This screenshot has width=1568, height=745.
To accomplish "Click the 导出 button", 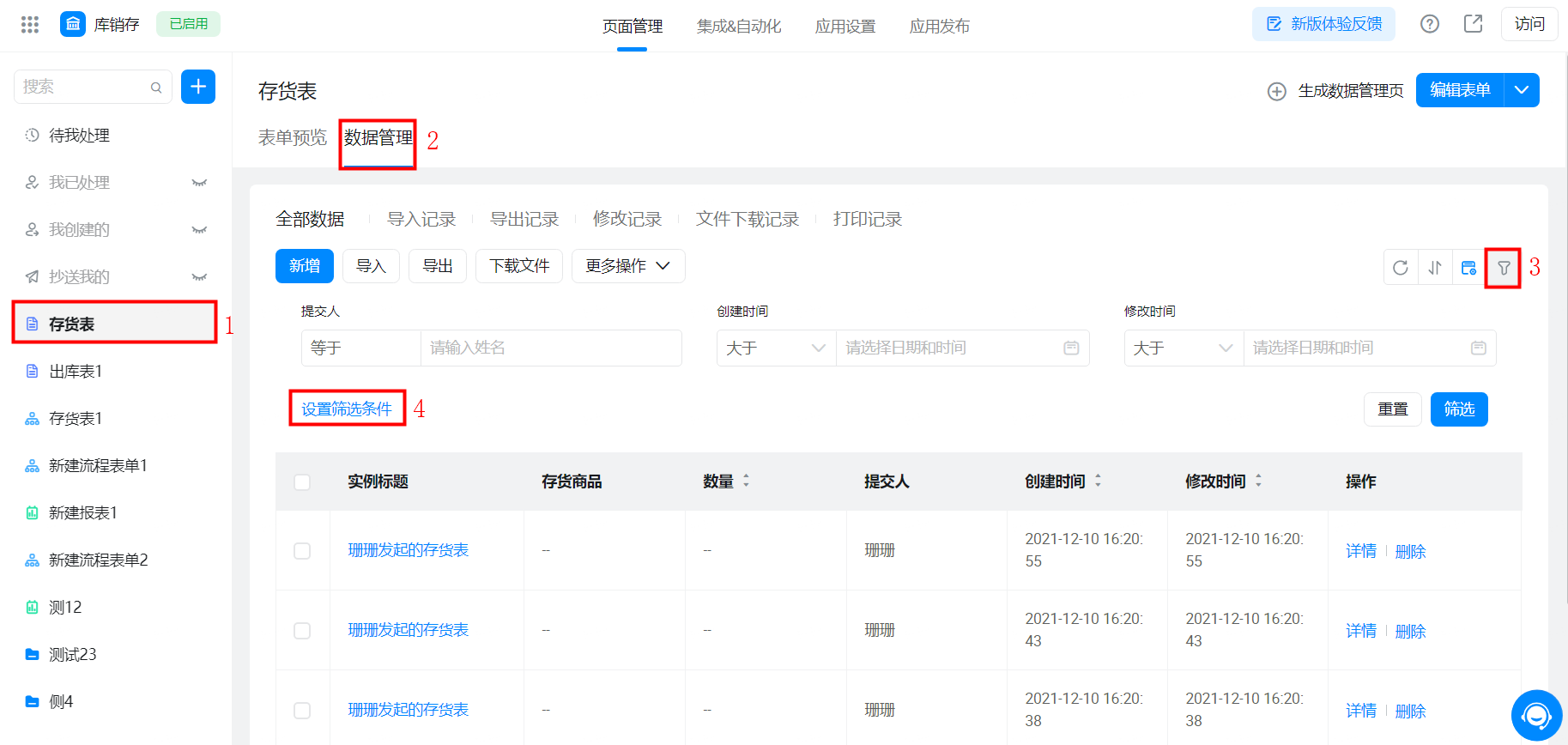I will pyautogui.click(x=438, y=266).
